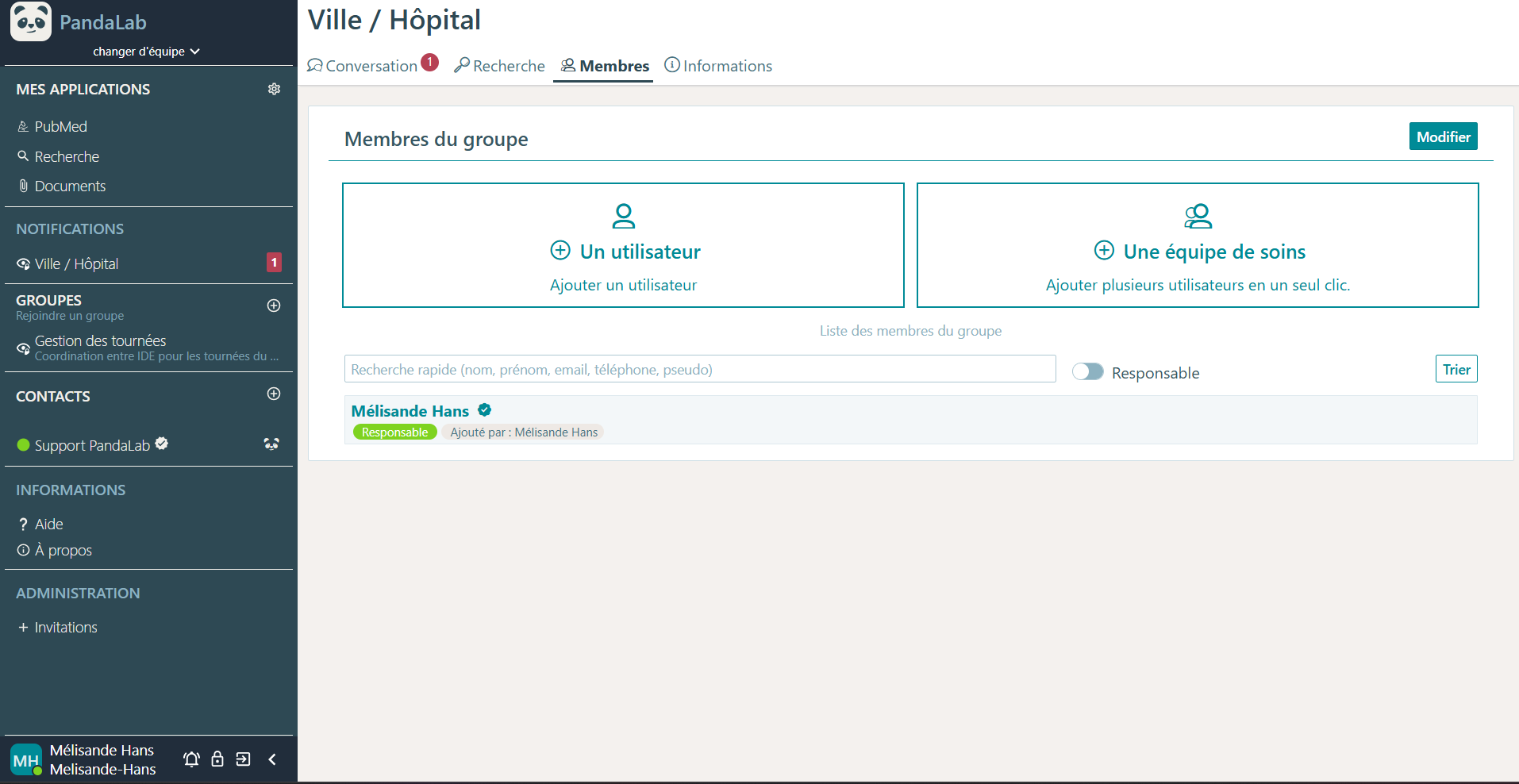
Task: Add Un utilisateur to the group
Action: point(623,245)
